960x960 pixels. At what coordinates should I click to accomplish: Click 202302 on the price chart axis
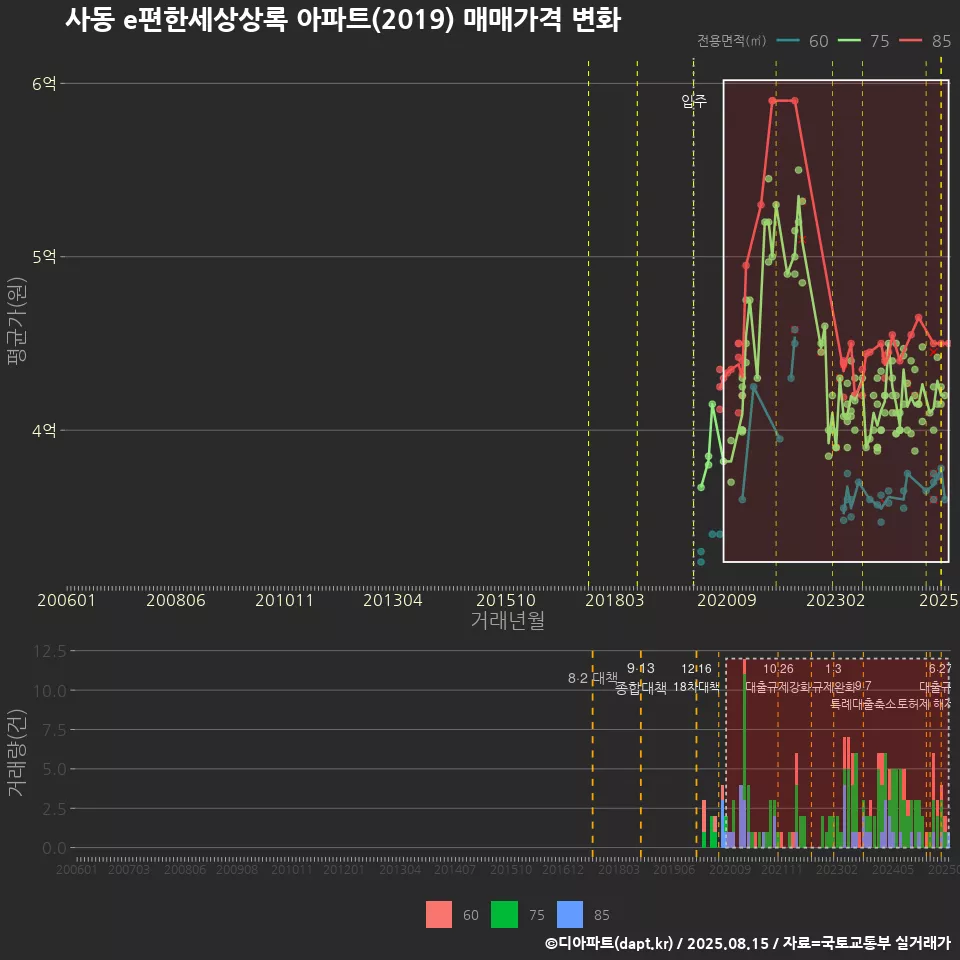(x=836, y=600)
